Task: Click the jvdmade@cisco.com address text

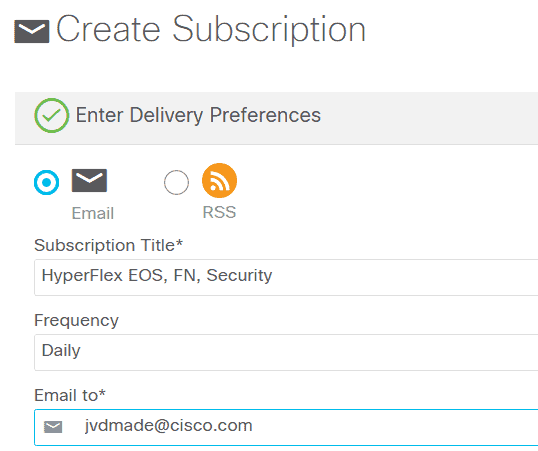Action: tap(168, 426)
